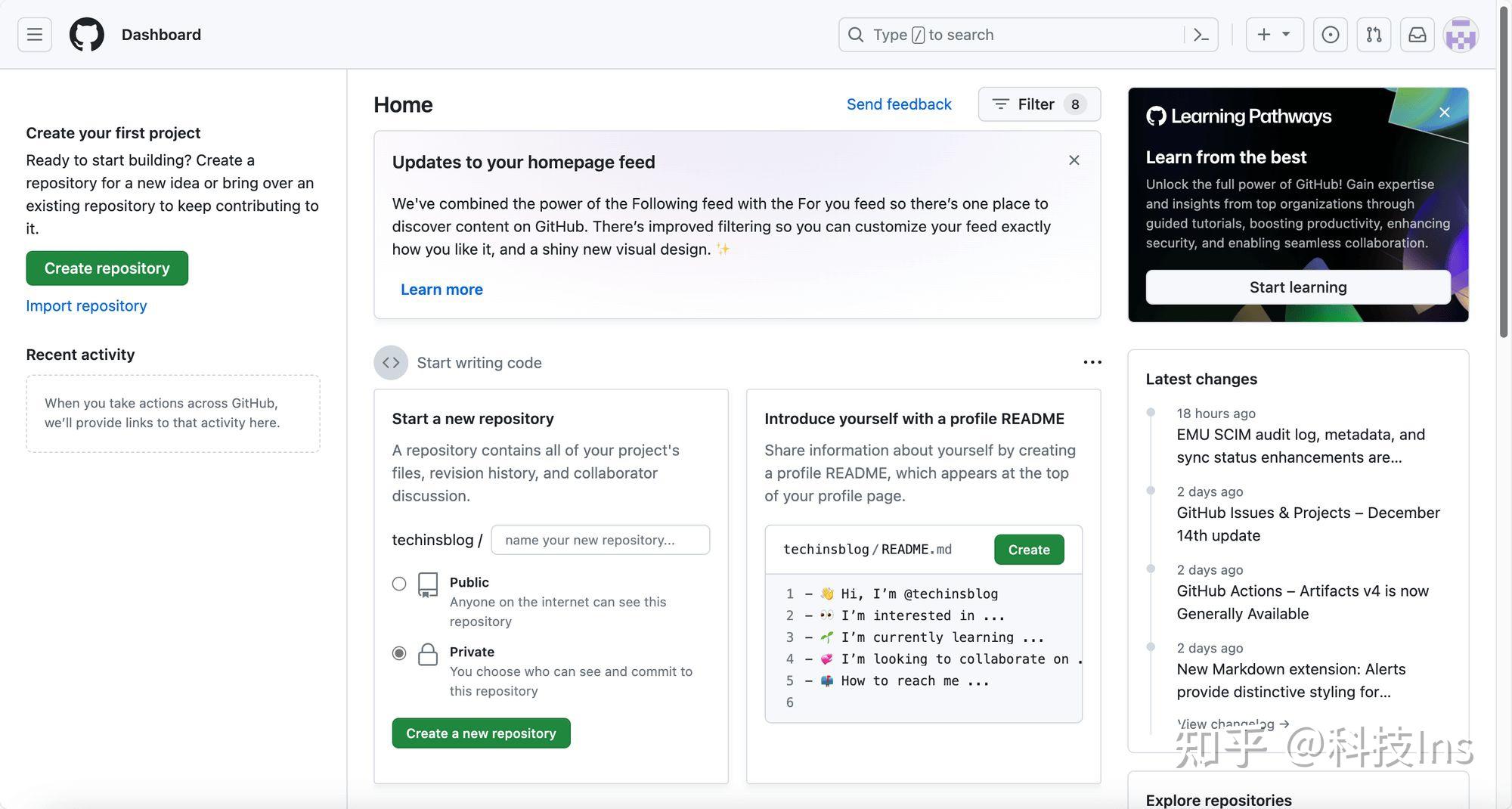Open the Filter panel showing 8 filters
This screenshot has width=1512, height=809.
(1038, 104)
